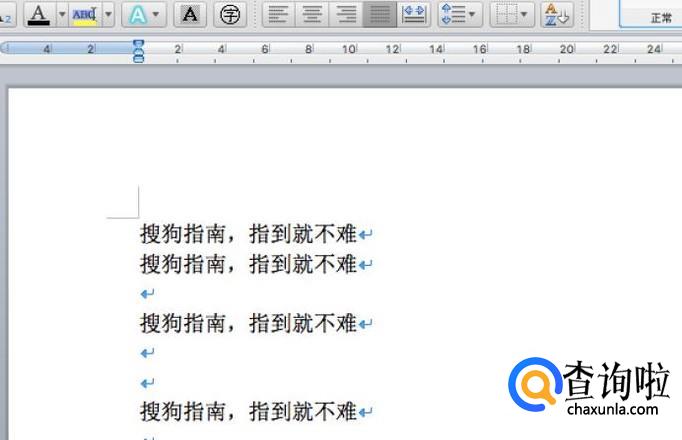This screenshot has height=440, width=682.
Task: Open the blue text effects A menu
Action: pyautogui.click(x=144, y=15)
